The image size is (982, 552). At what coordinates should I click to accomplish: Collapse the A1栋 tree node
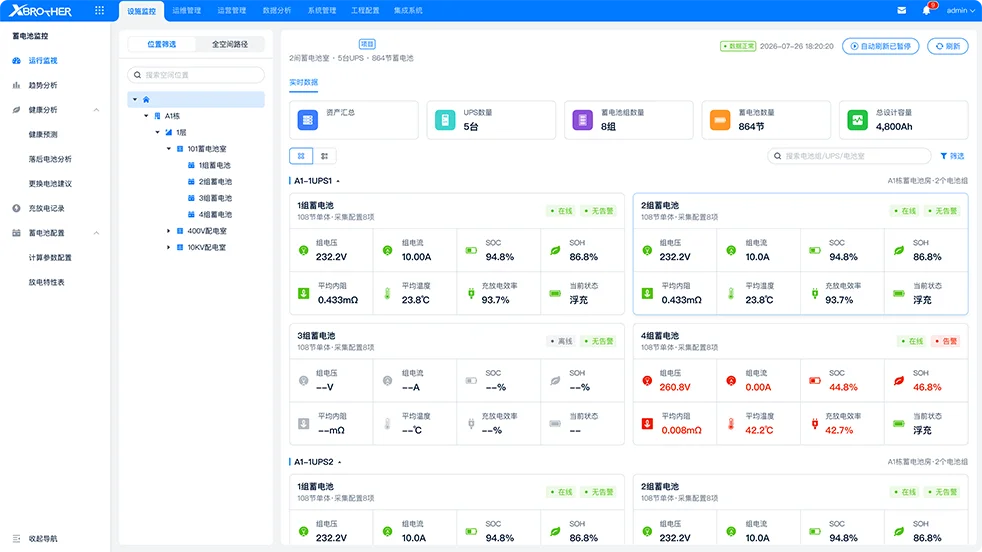coord(146,116)
